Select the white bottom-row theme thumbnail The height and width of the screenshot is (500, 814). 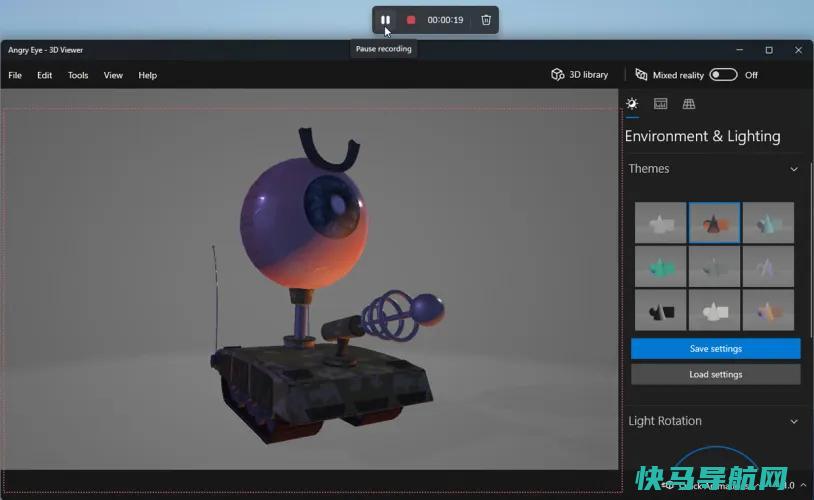tap(714, 310)
